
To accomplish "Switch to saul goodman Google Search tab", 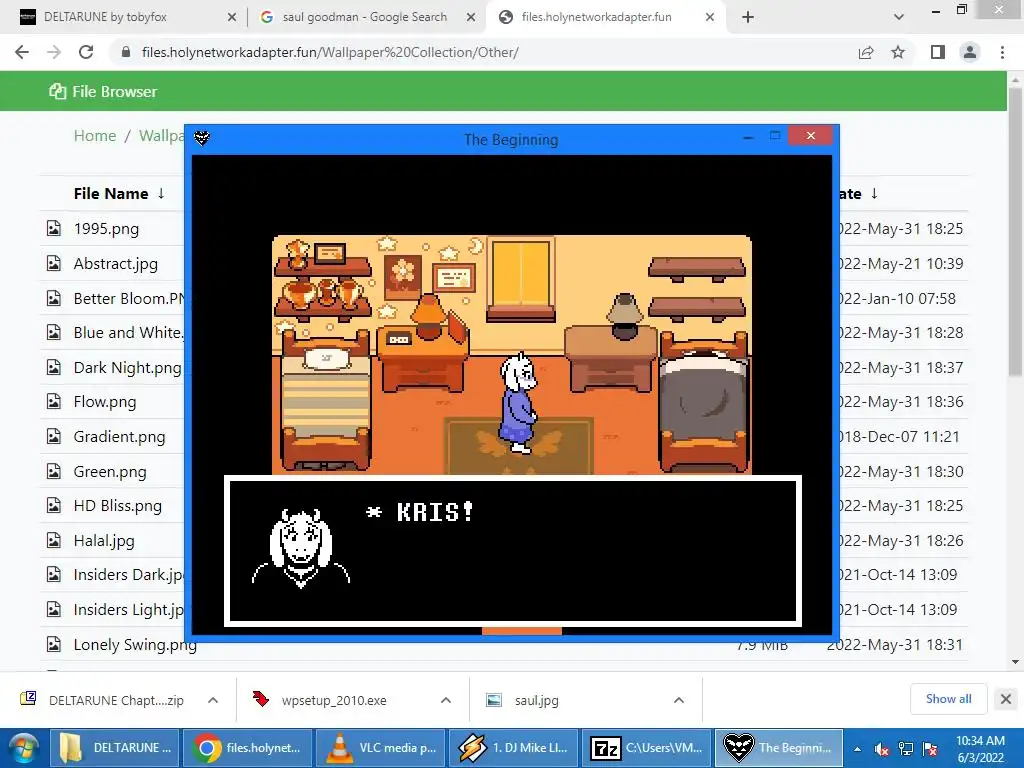I will point(364,17).
